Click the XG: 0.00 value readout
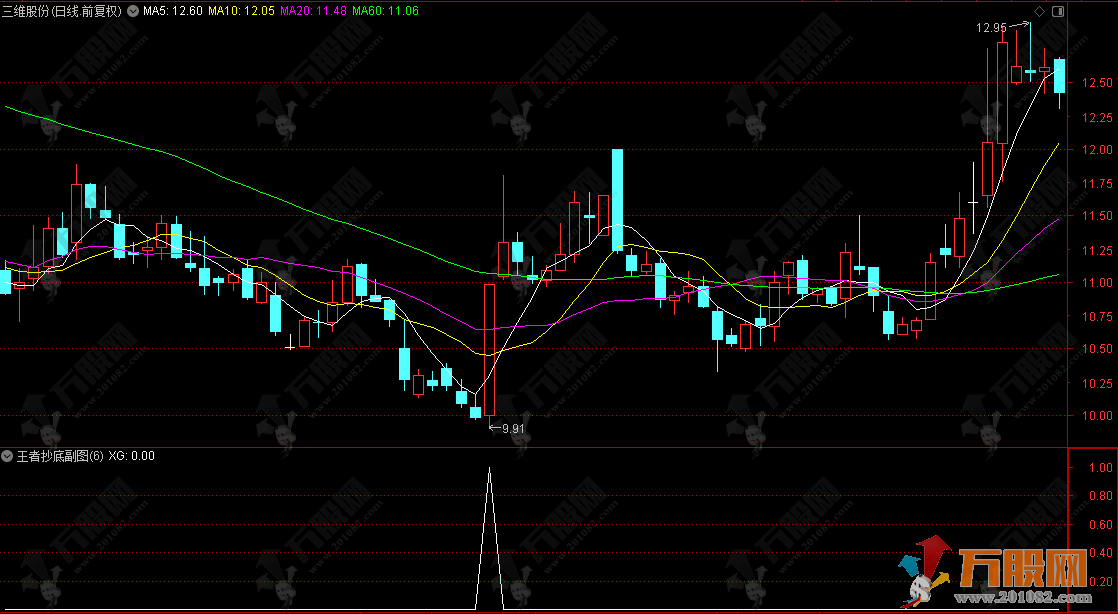This screenshot has width=1118, height=614. click(x=131, y=455)
